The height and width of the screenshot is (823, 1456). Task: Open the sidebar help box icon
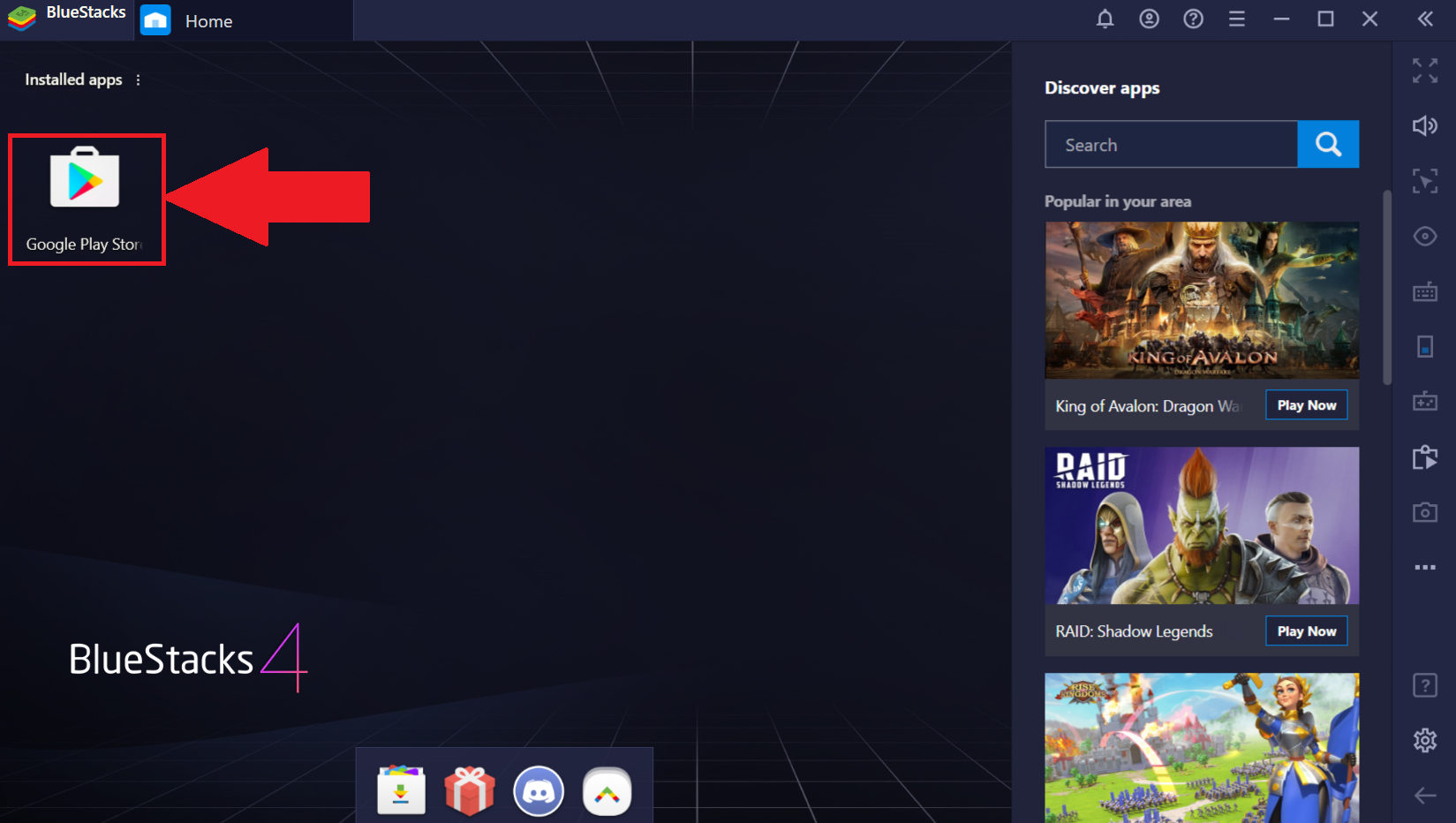click(x=1425, y=685)
